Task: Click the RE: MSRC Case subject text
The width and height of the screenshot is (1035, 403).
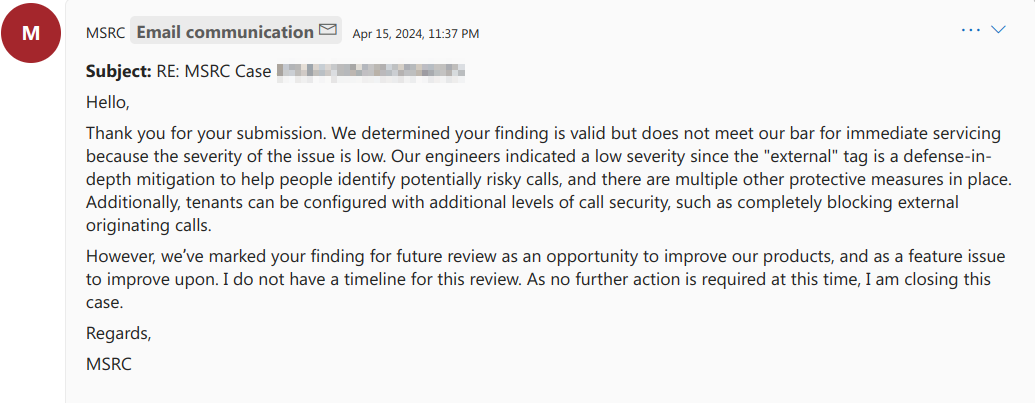Action: click(x=215, y=72)
